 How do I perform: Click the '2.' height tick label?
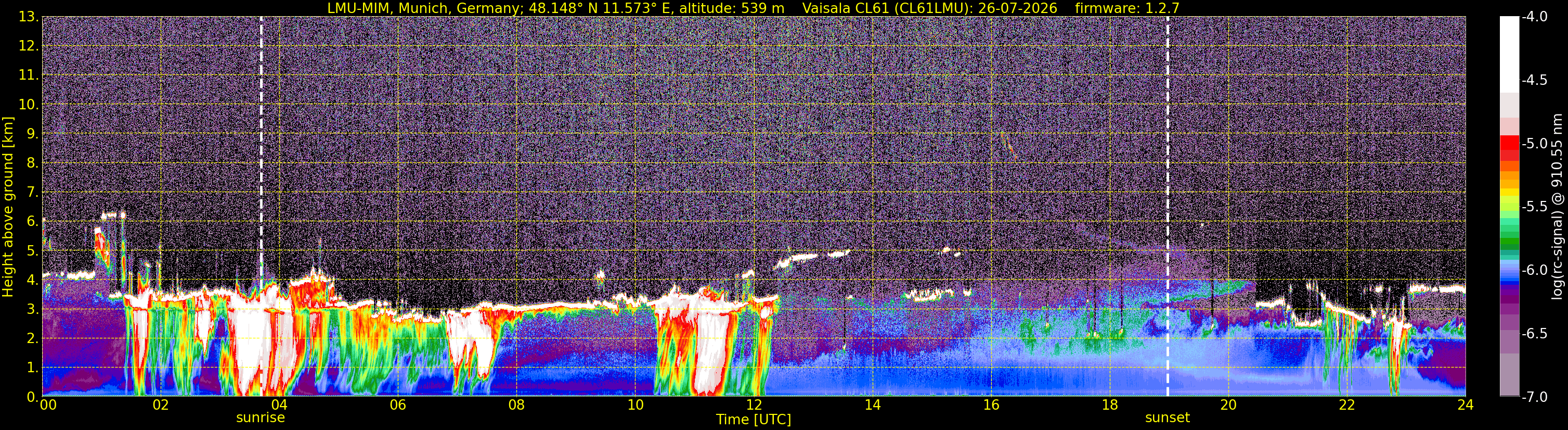tap(32, 339)
